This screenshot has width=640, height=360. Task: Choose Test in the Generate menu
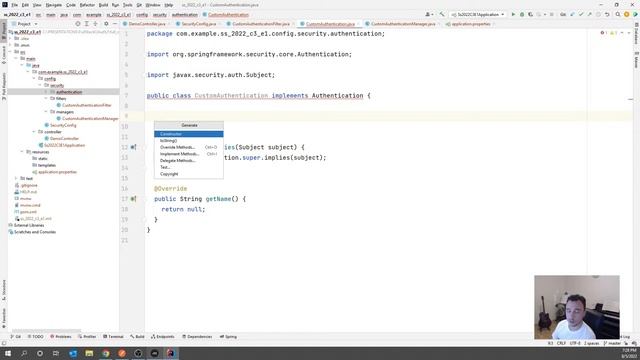click(189, 167)
